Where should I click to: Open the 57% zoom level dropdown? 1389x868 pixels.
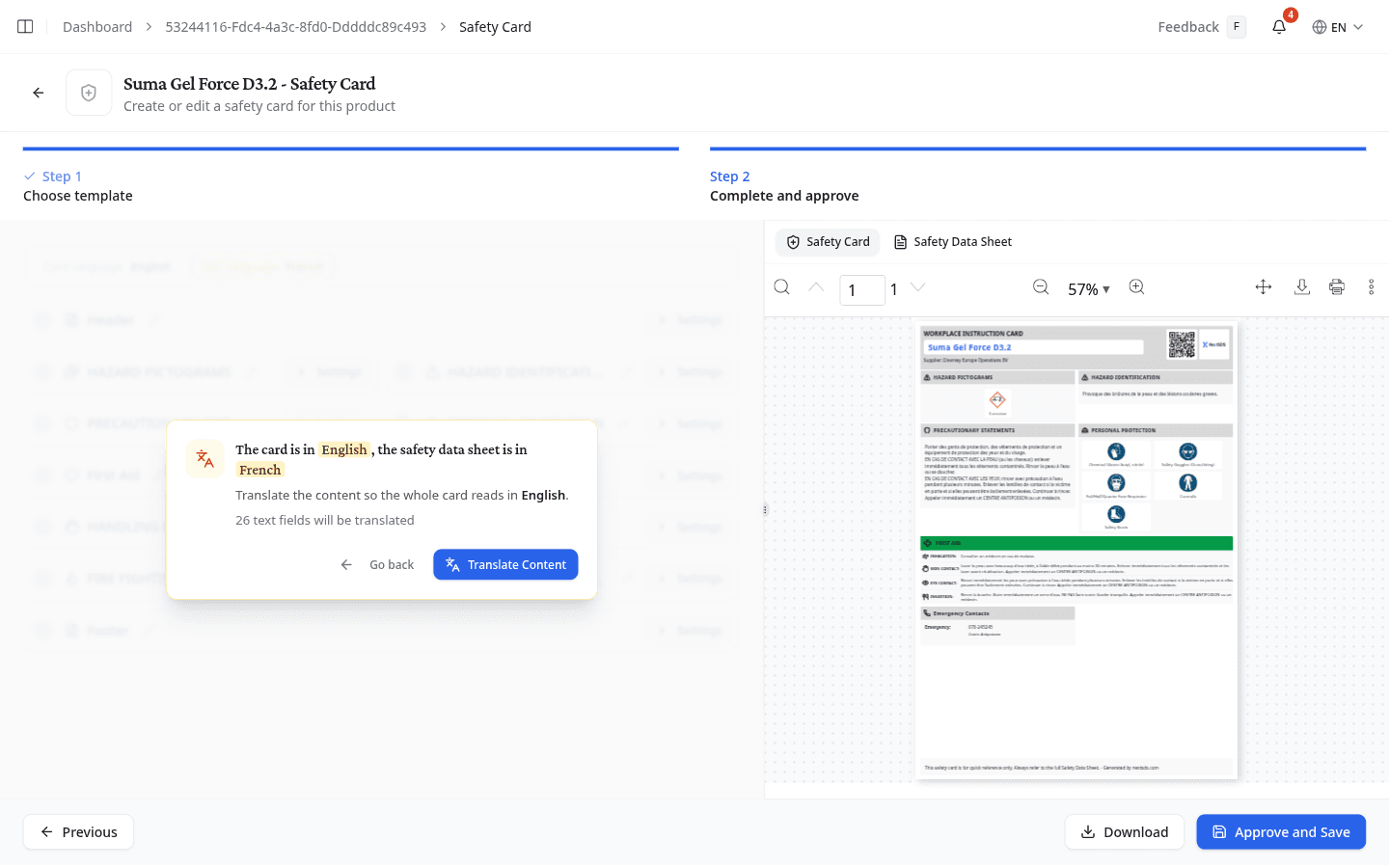[x=1089, y=289]
